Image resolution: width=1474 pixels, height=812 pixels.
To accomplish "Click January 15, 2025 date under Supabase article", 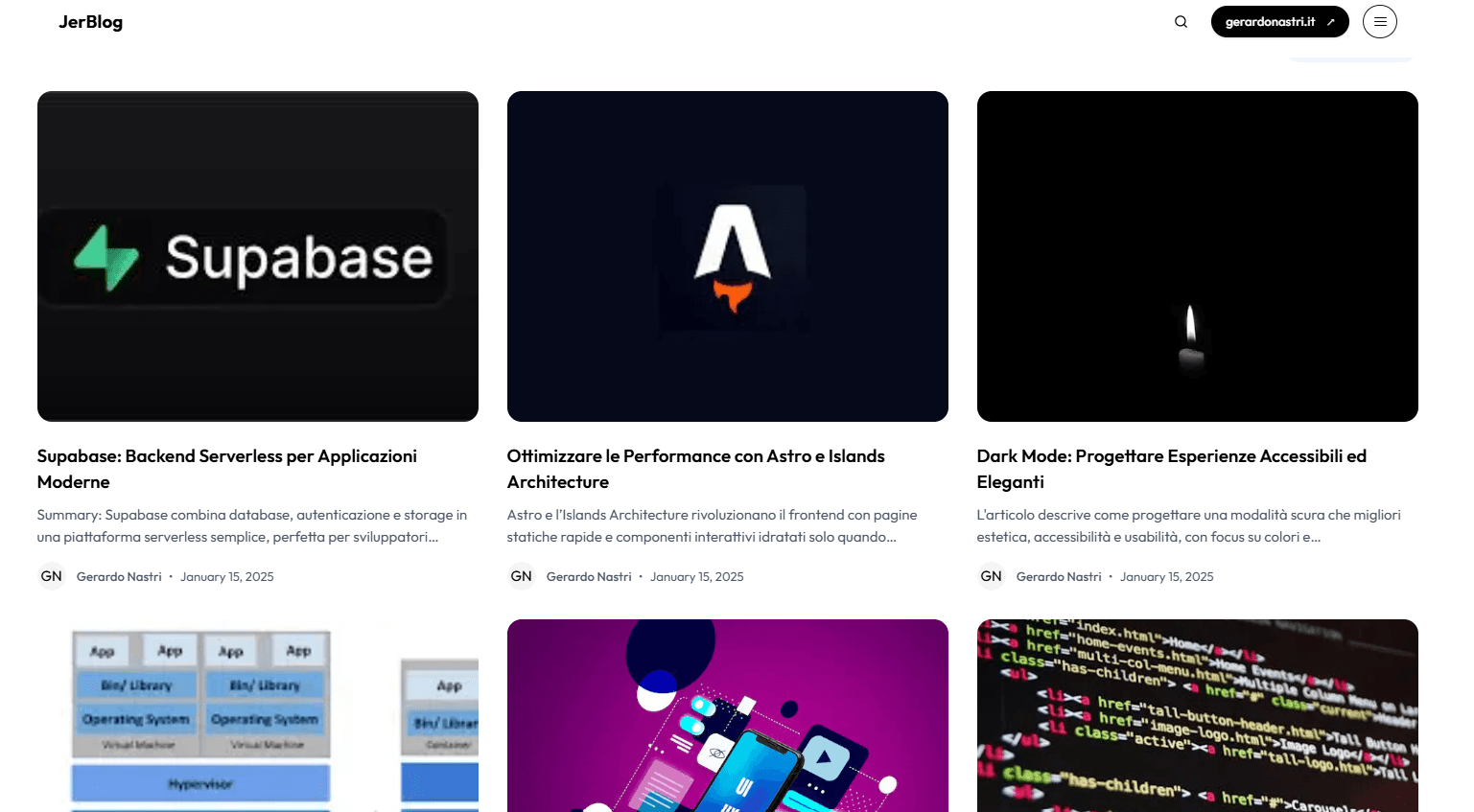I will pyautogui.click(x=227, y=577).
